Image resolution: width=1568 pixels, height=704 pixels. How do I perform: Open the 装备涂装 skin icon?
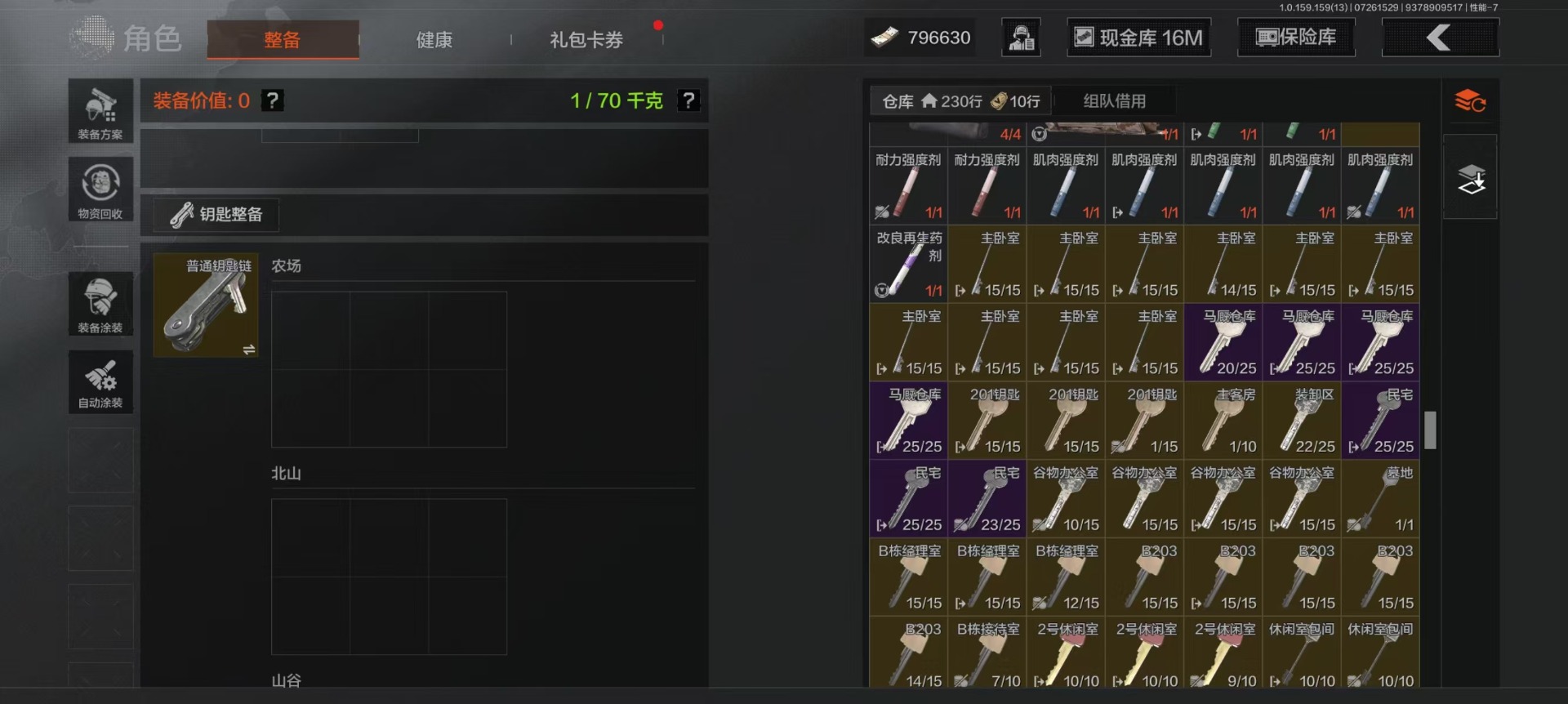100,304
